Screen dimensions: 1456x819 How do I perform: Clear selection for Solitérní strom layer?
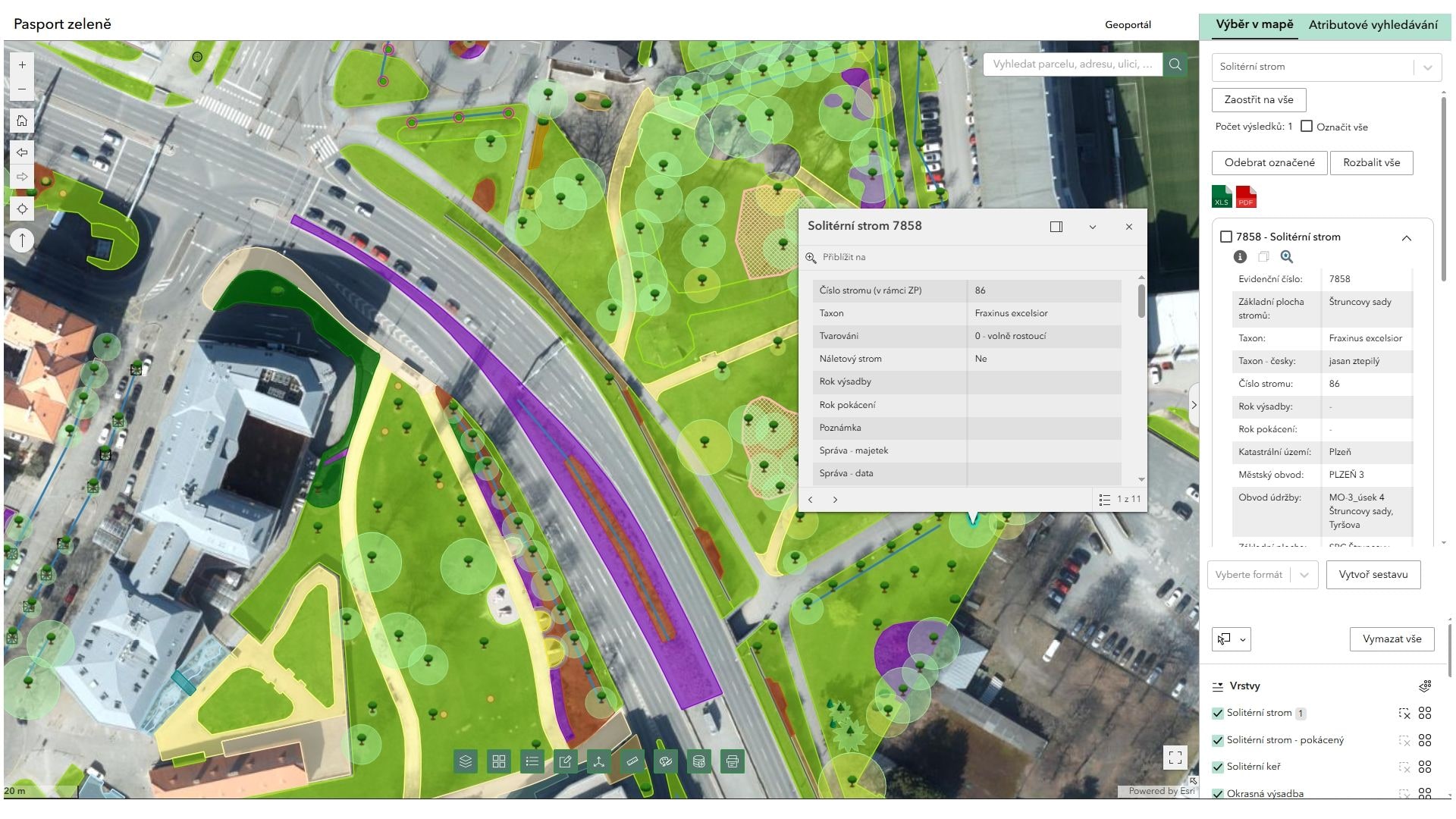pos(1404,714)
